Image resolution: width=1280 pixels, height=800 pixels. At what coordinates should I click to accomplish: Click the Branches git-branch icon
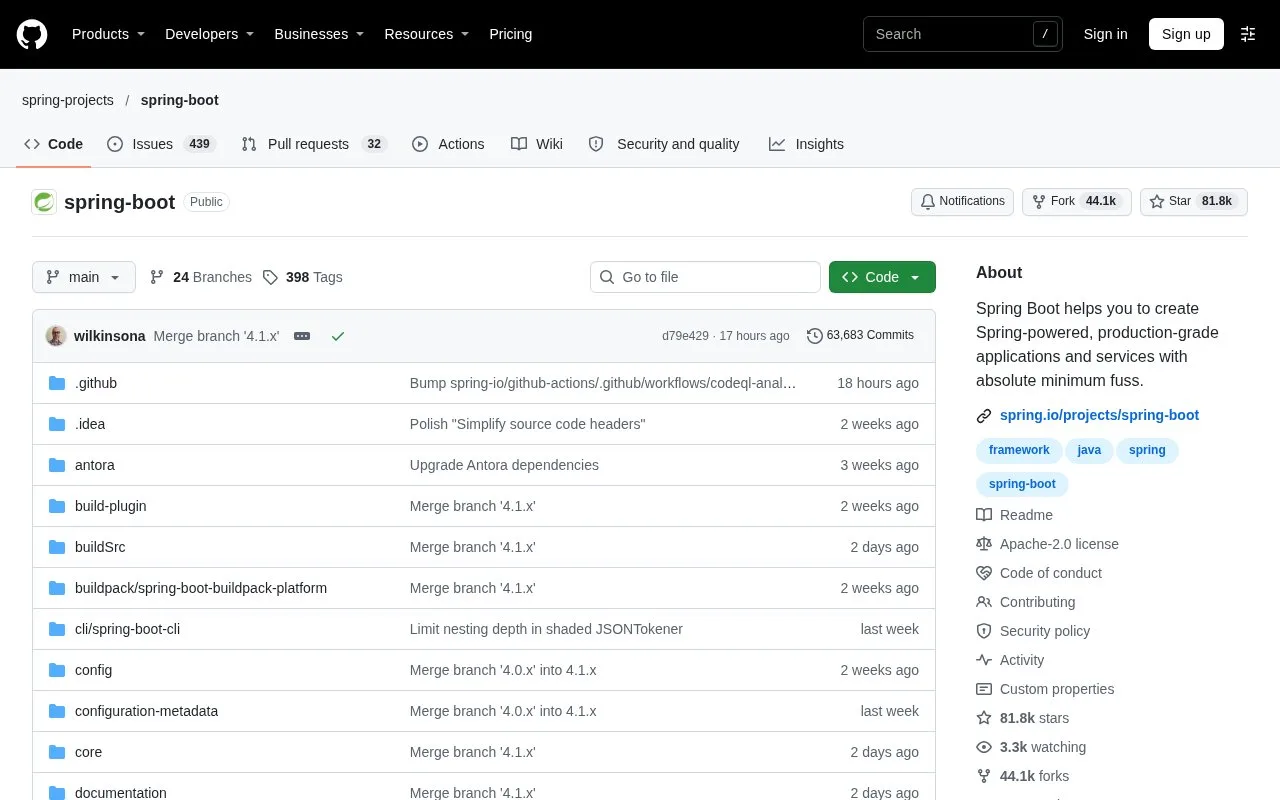pyautogui.click(x=157, y=277)
